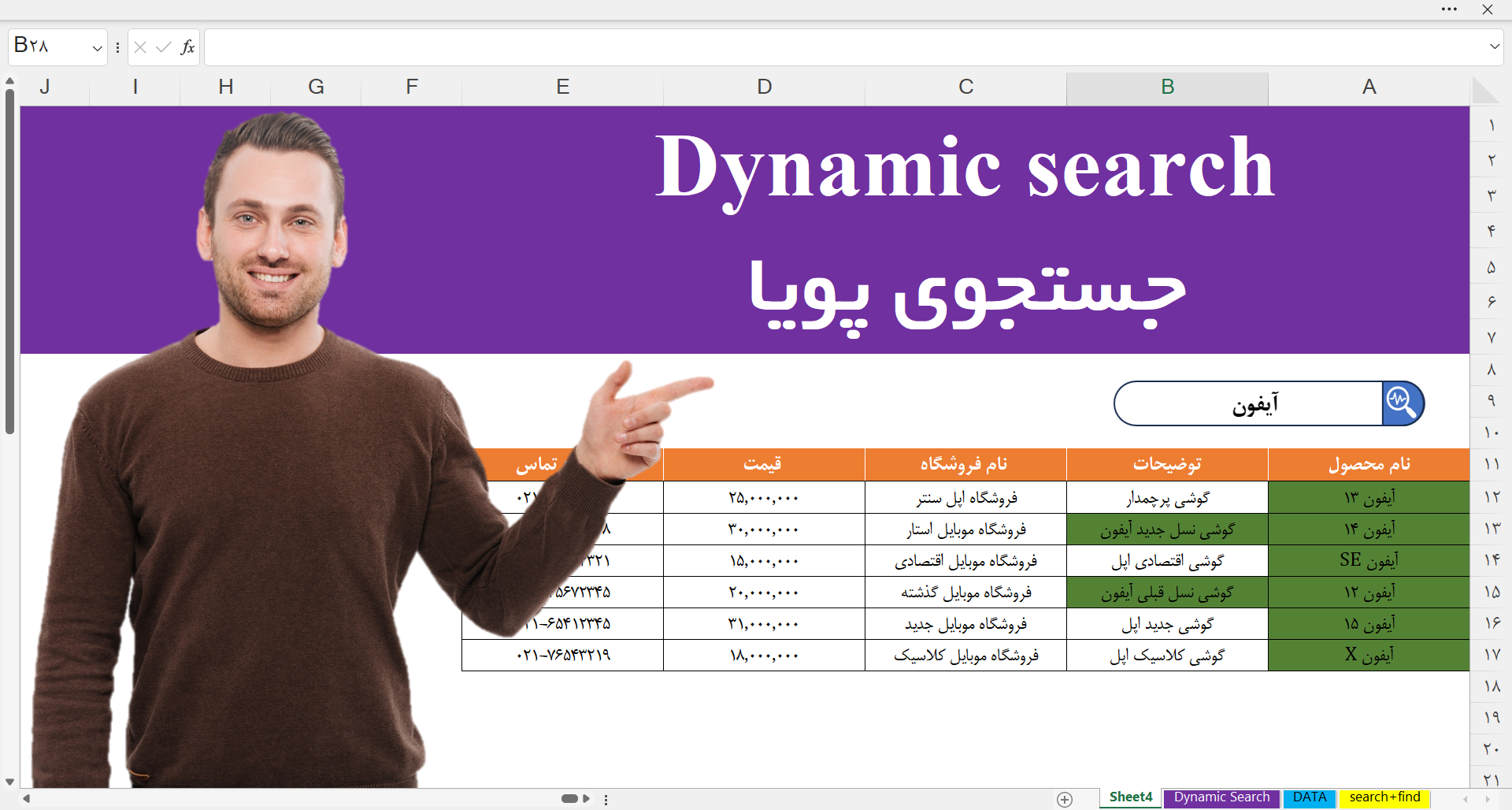This screenshot has width=1512, height=810.
Task: Select row 12 header
Action: 1491,497
